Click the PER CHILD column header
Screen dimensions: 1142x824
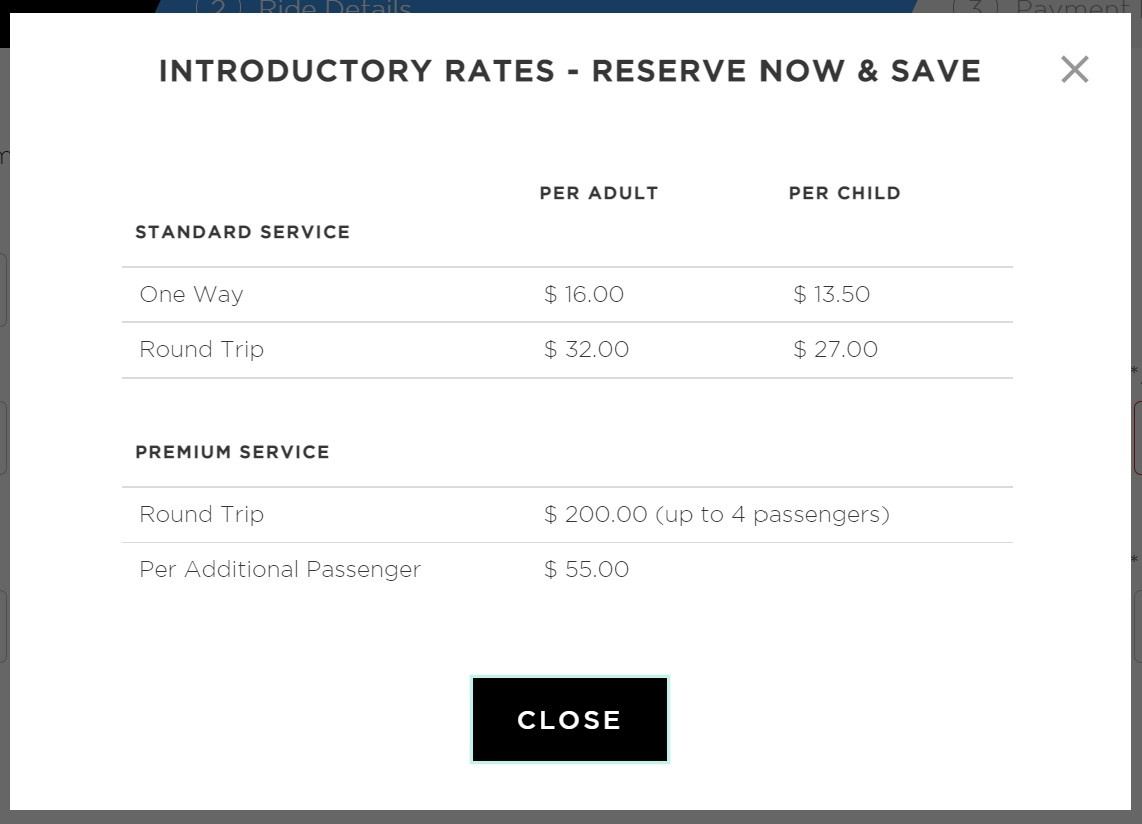click(845, 193)
